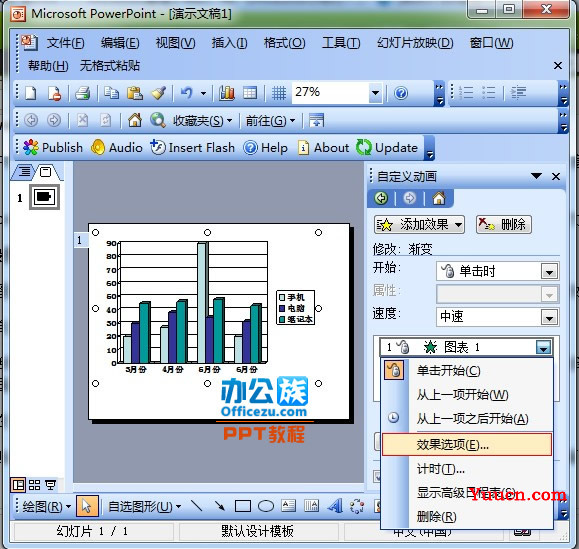Image resolution: width=579 pixels, height=549 pixels.
Task: Open the 收藏夹(S) dropdown
Action: click(x=202, y=120)
